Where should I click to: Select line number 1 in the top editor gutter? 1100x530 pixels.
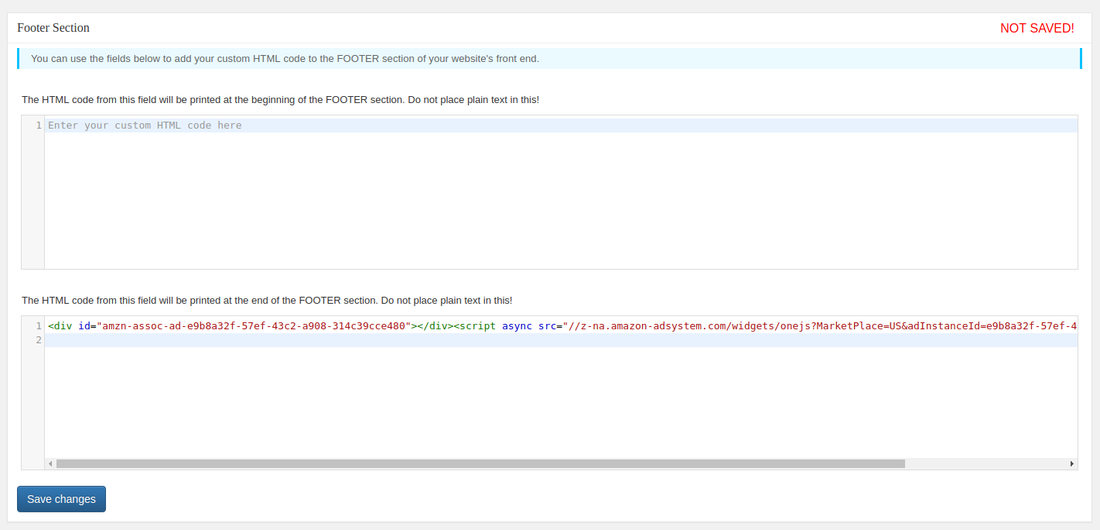click(39, 126)
